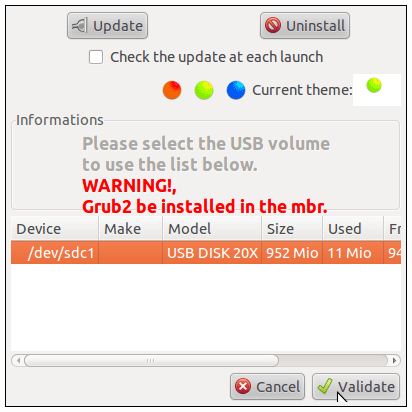Click the USB DISK 20X model cell

point(212,253)
